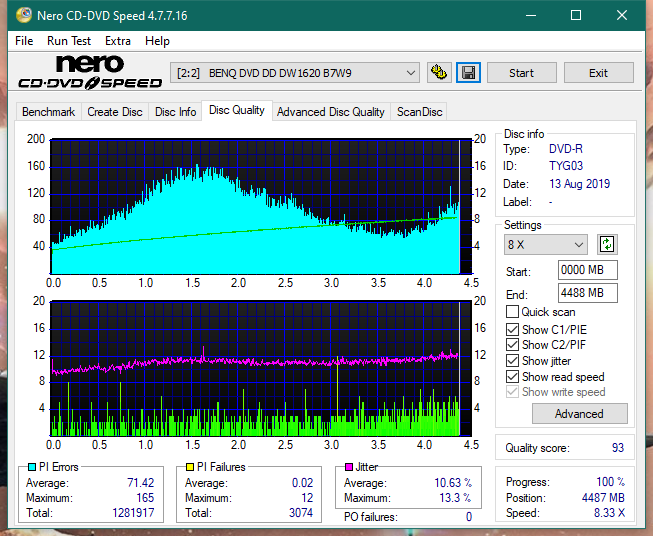Click PI Errors average 71.42
653x536 pixels.
[141, 483]
